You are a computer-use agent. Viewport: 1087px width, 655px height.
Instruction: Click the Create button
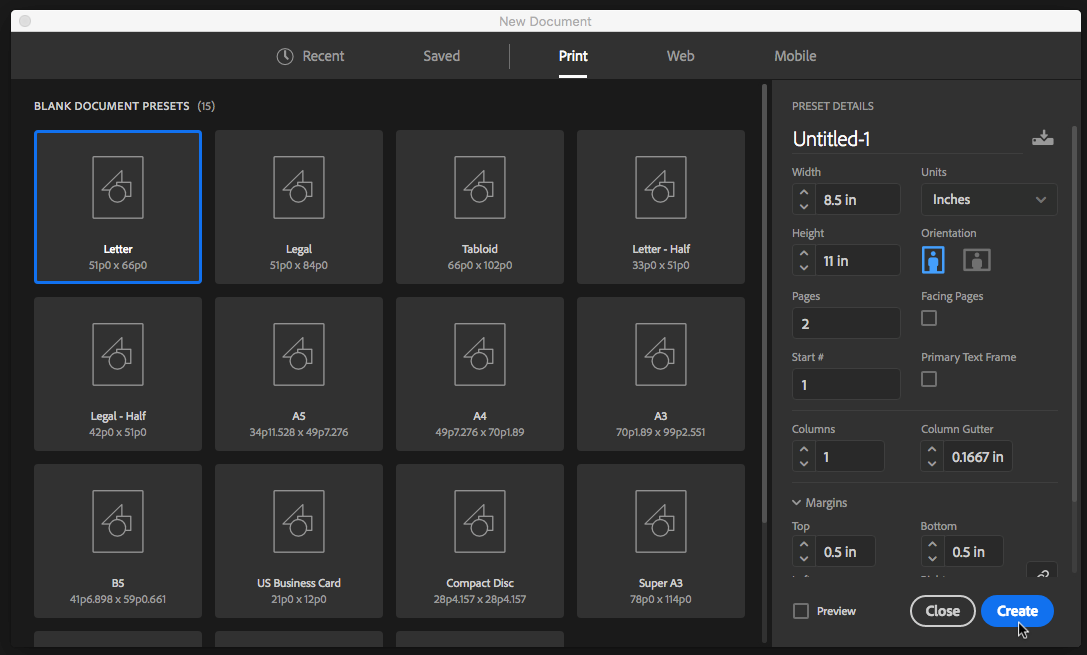[1017, 611]
